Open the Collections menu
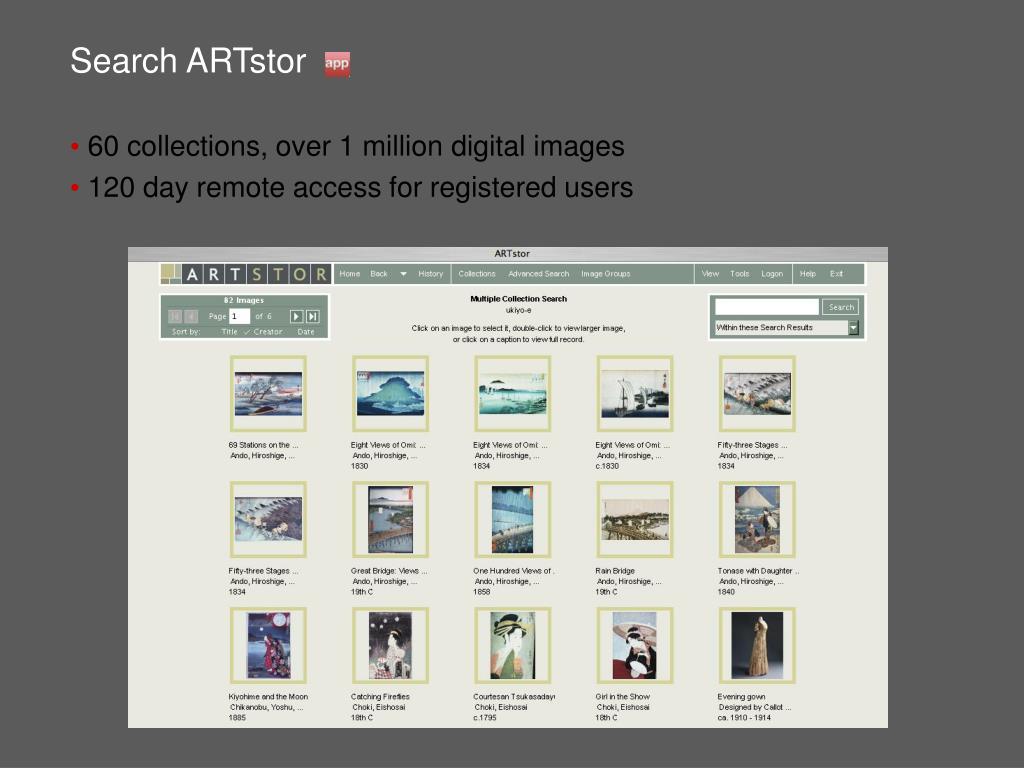1024x768 pixels. tap(477, 274)
